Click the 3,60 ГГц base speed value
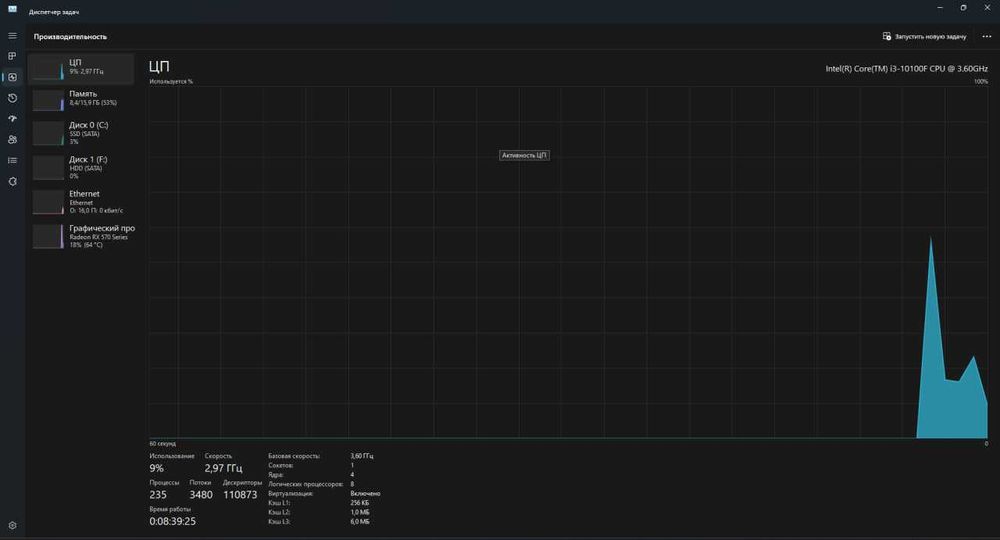The width and height of the screenshot is (1000, 540). pos(362,456)
